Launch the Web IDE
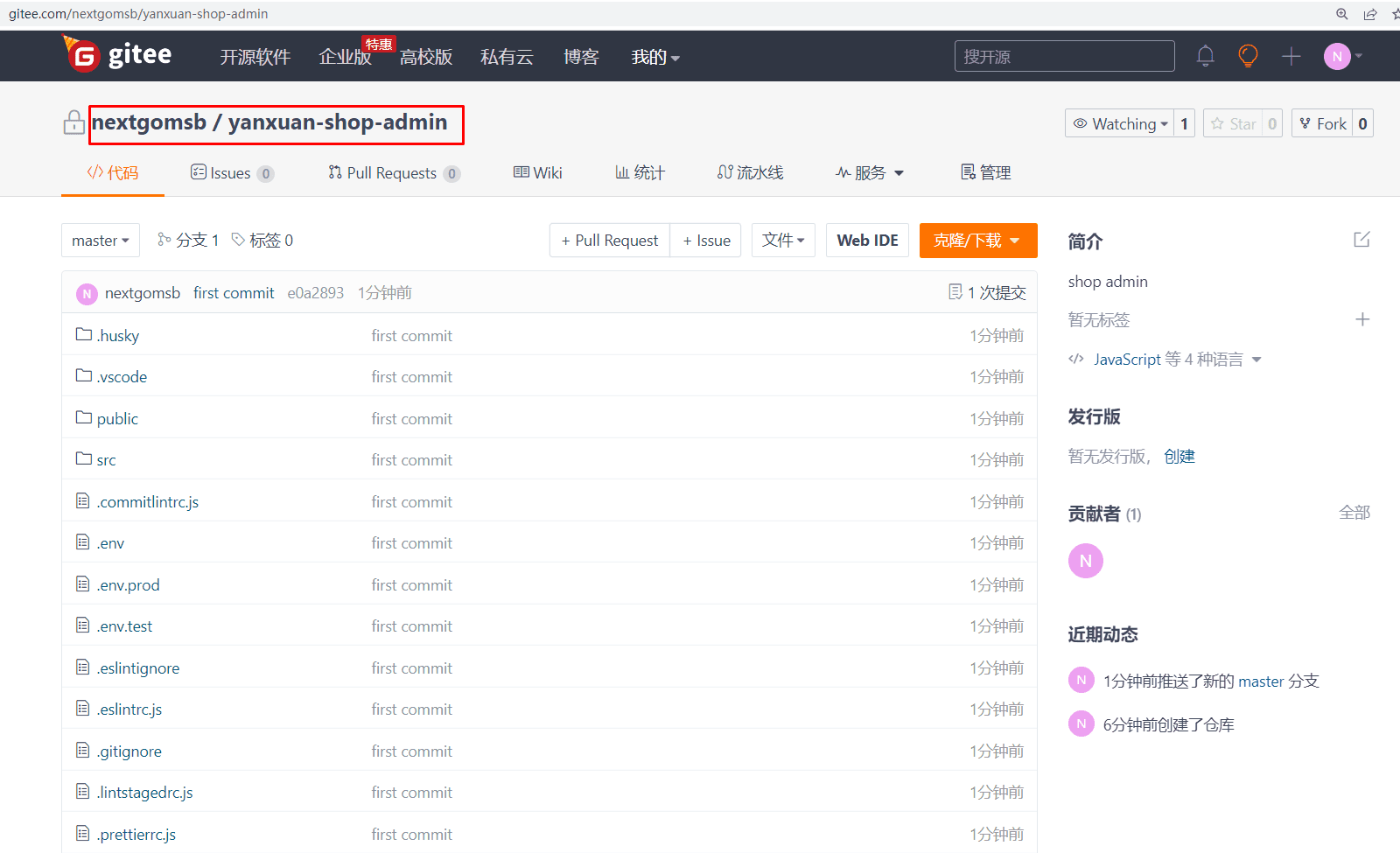Screen dimensions: 1400x853 coord(868,241)
